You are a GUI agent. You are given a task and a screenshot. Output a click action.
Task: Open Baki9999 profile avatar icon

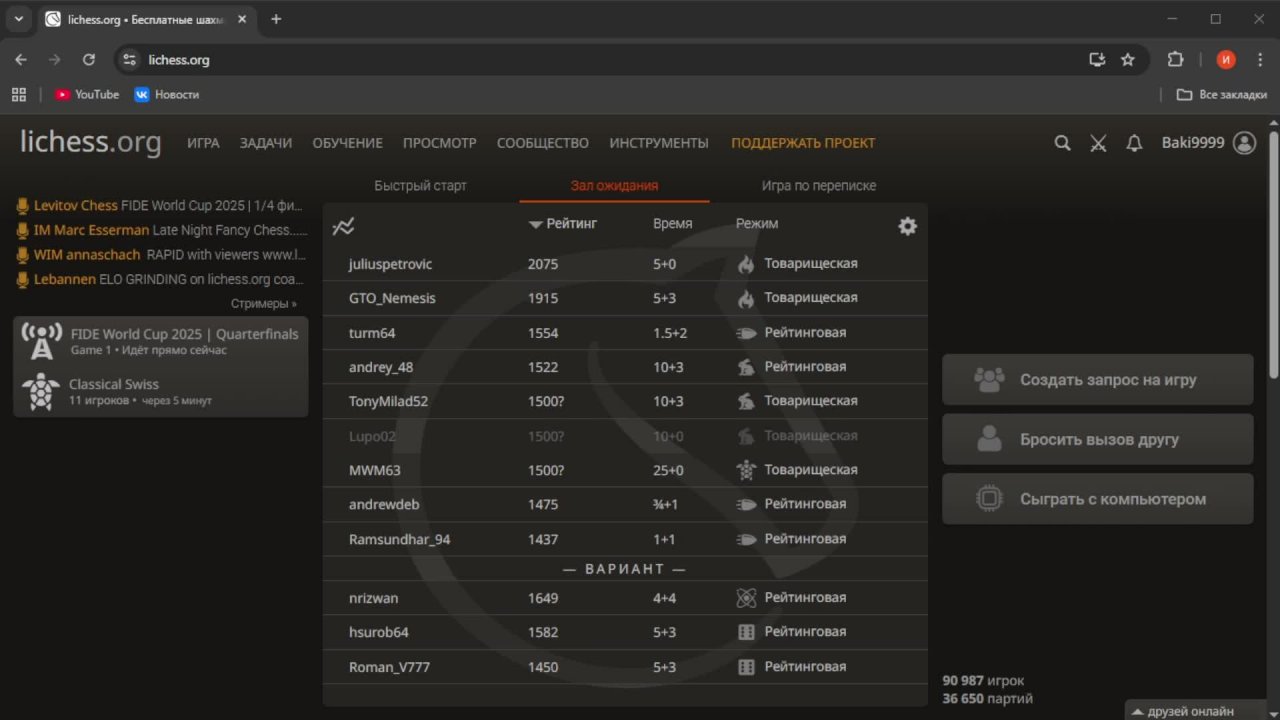[x=1244, y=143]
